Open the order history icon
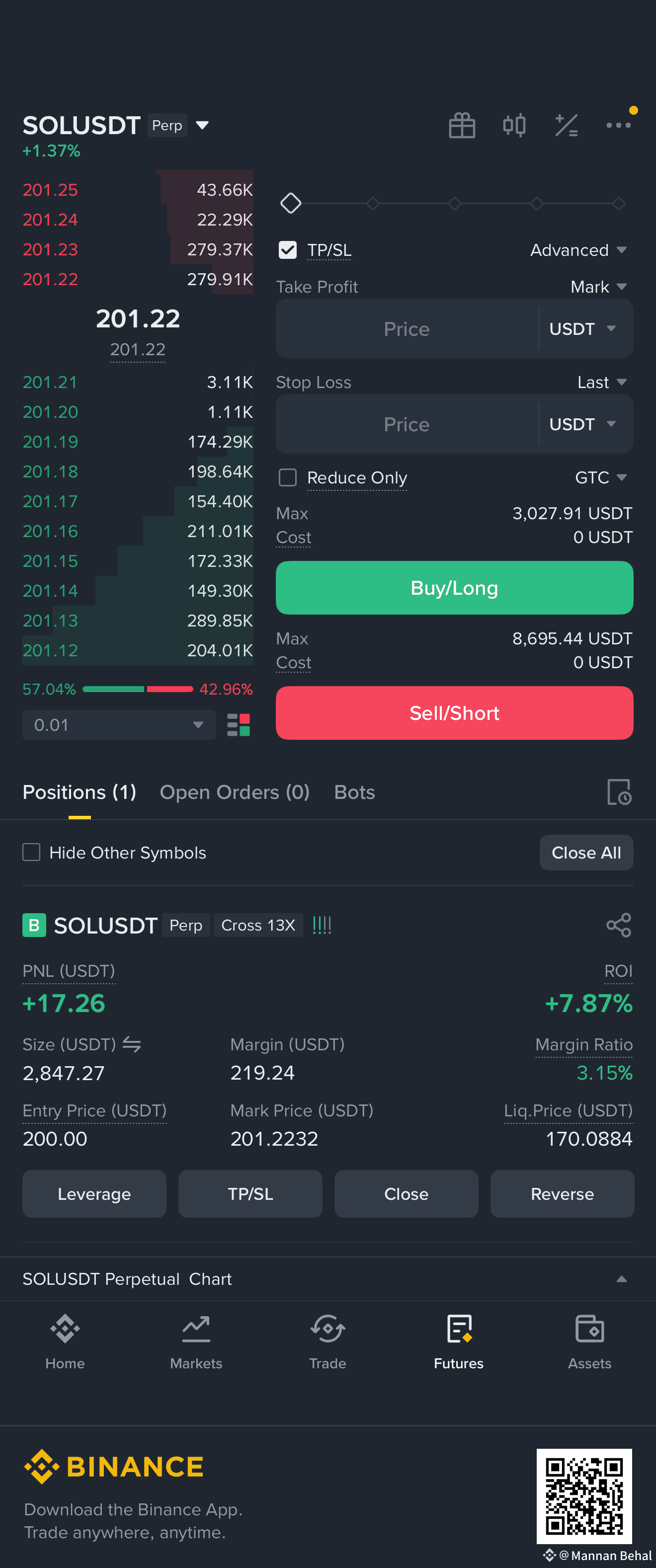The height and width of the screenshot is (1568, 656). (x=619, y=792)
